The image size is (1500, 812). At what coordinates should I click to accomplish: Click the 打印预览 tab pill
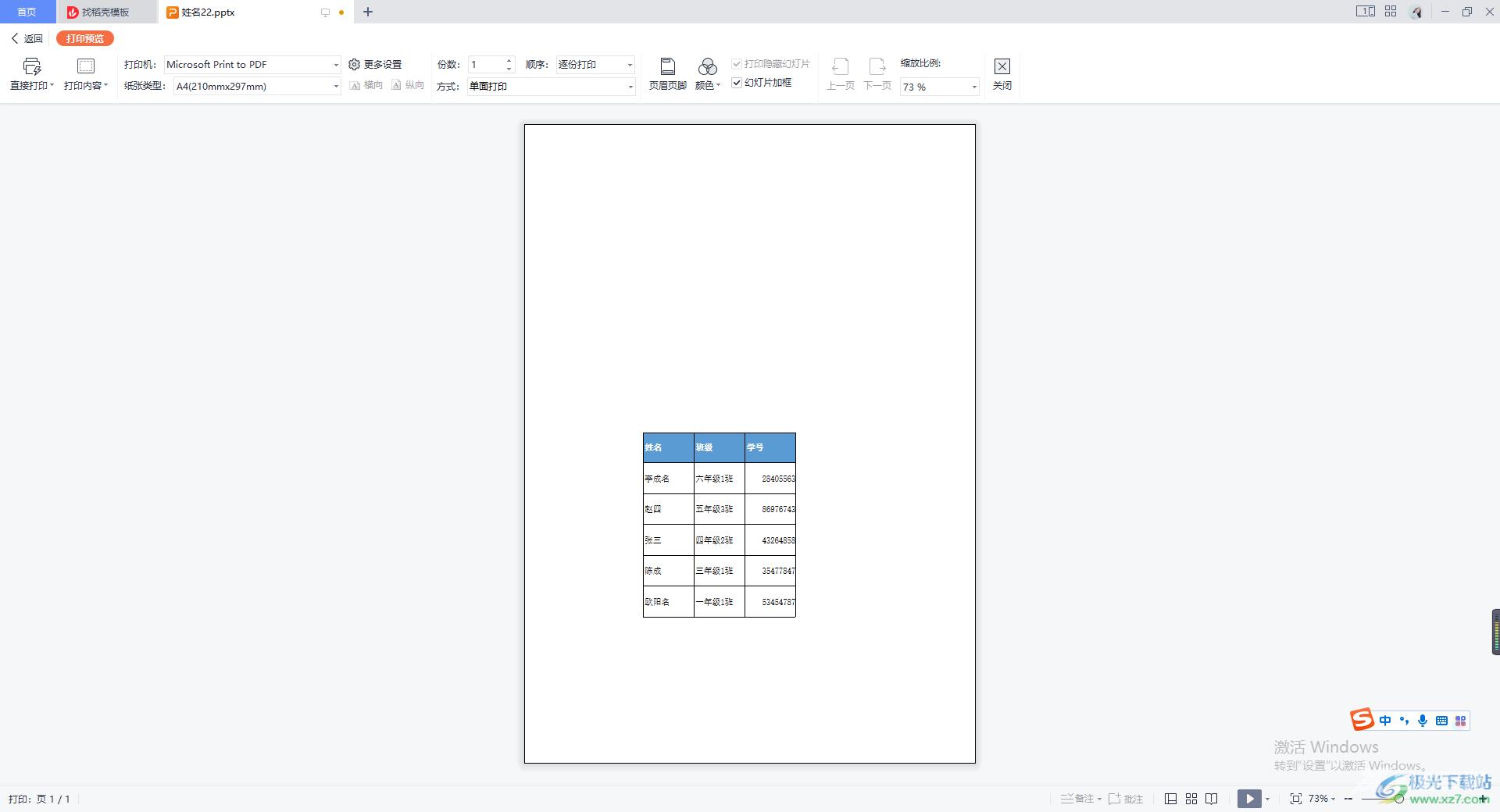85,38
